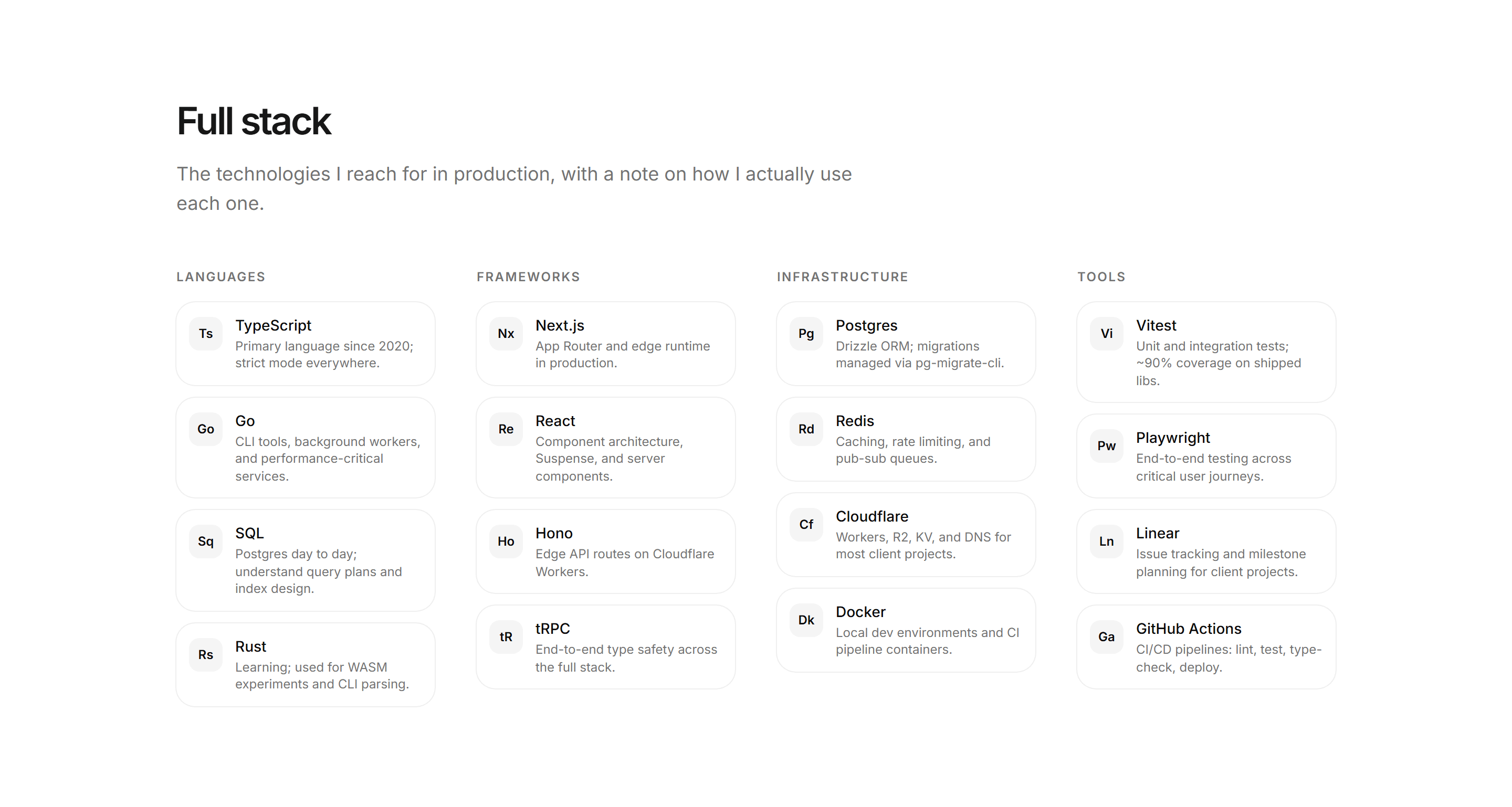
Task: Click the tR tRPC icon badge
Action: [x=506, y=637]
